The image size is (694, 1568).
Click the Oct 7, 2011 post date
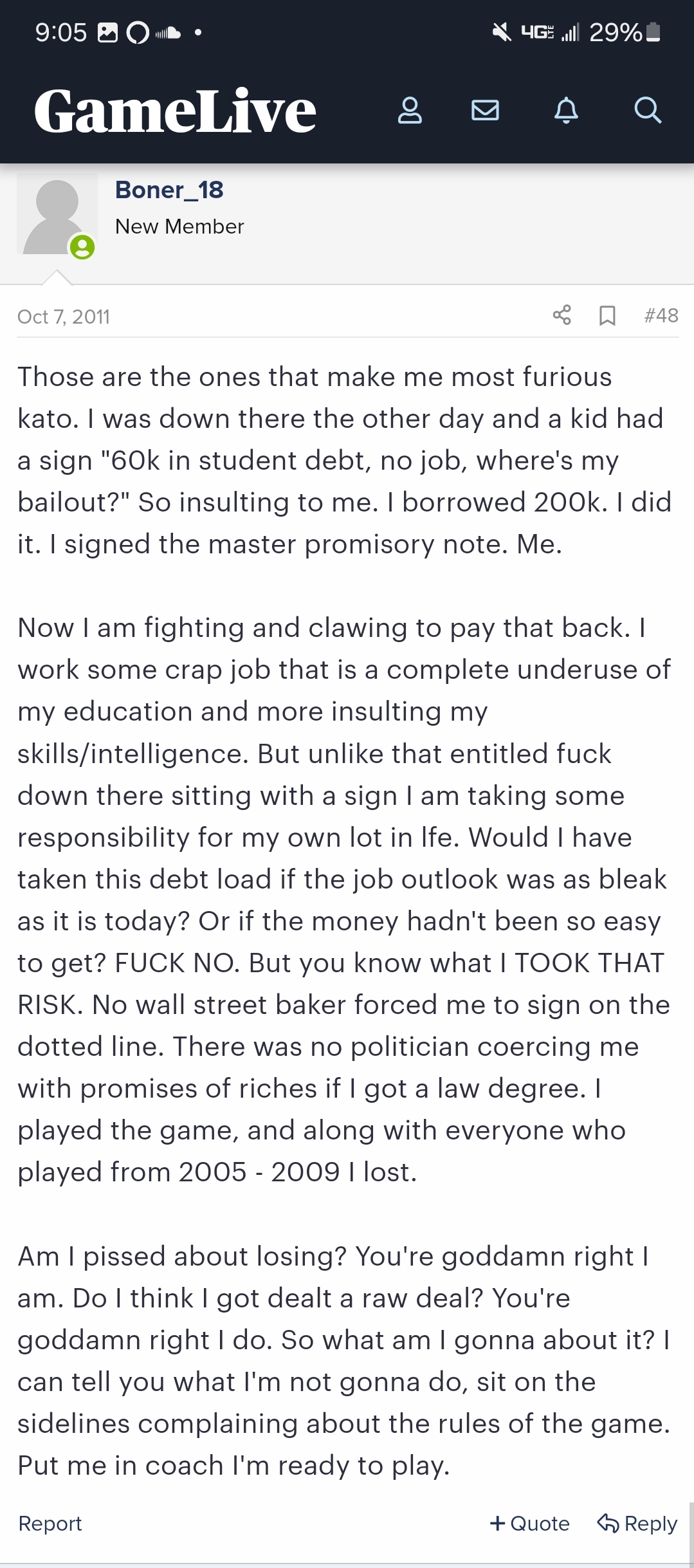click(64, 317)
